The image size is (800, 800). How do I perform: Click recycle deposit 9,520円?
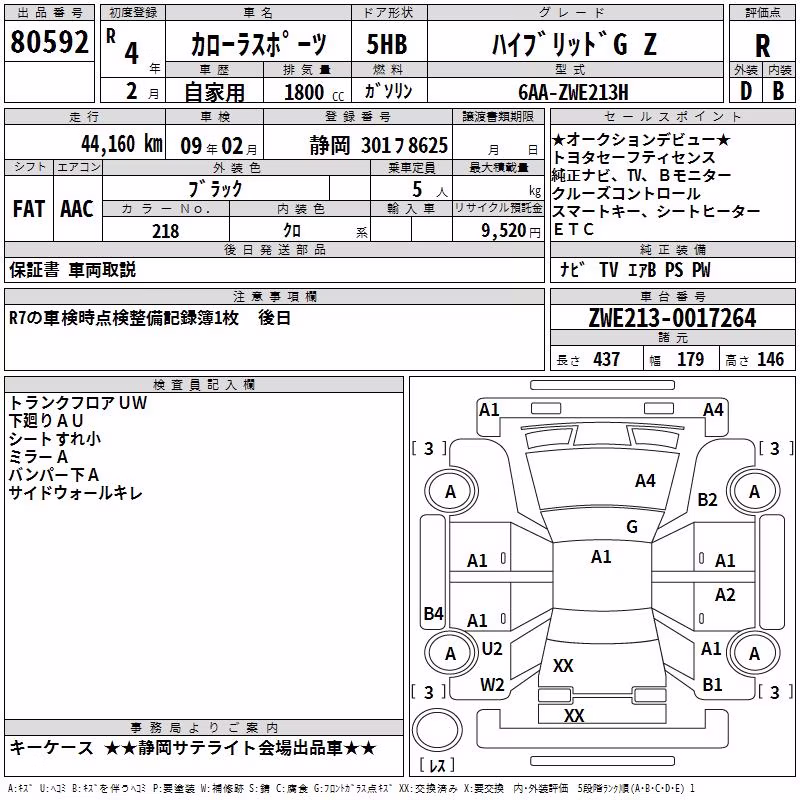click(511, 231)
